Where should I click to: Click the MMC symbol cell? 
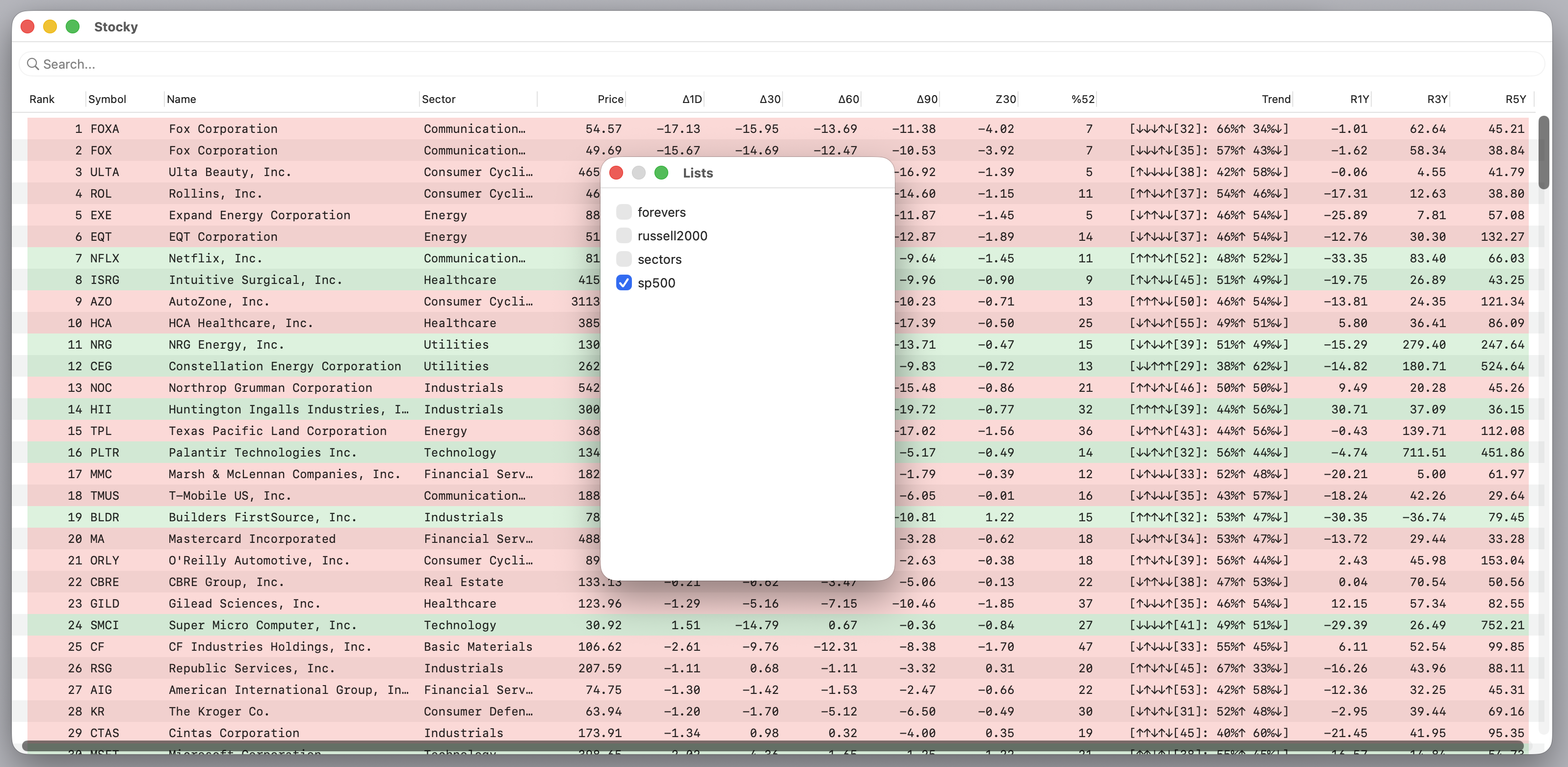click(x=101, y=474)
